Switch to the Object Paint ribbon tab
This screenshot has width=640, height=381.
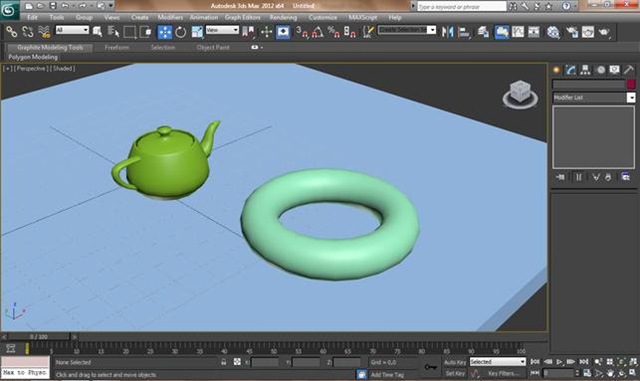click(213, 47)
